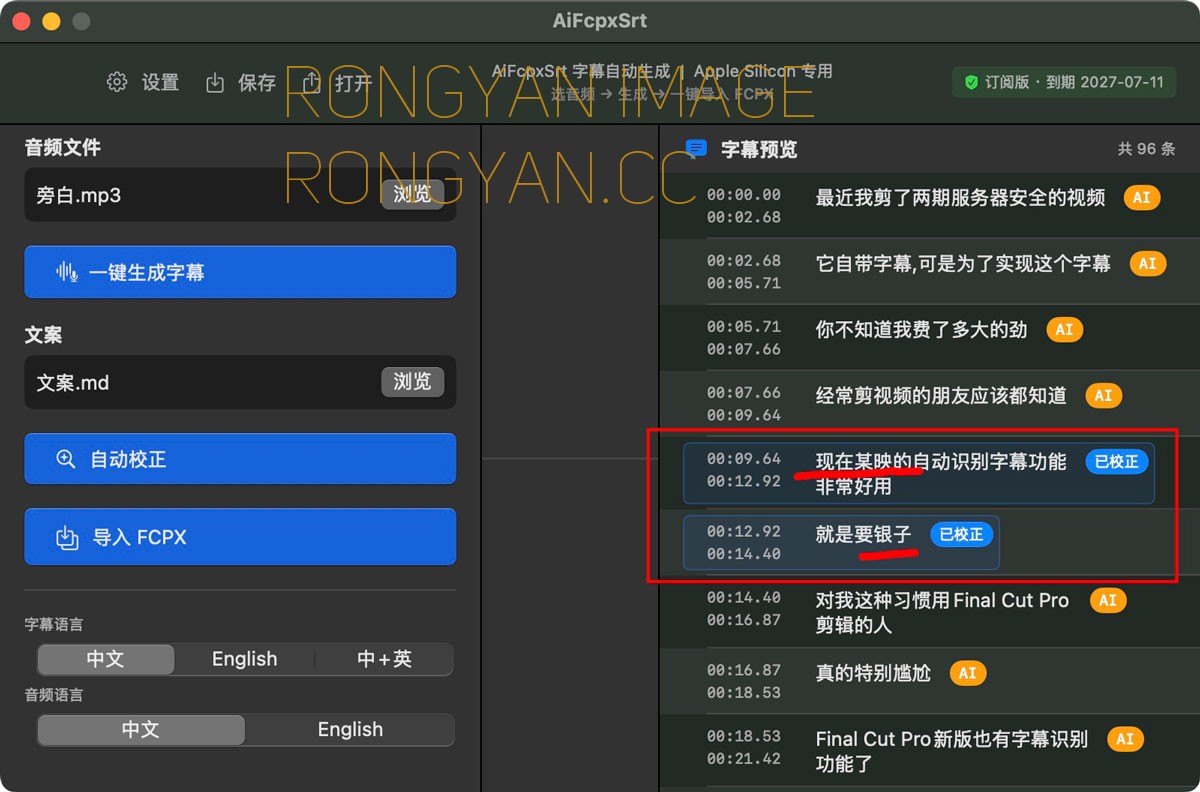Click the 音频文件 section heading

pyautogui.click(x=63, y=147)
